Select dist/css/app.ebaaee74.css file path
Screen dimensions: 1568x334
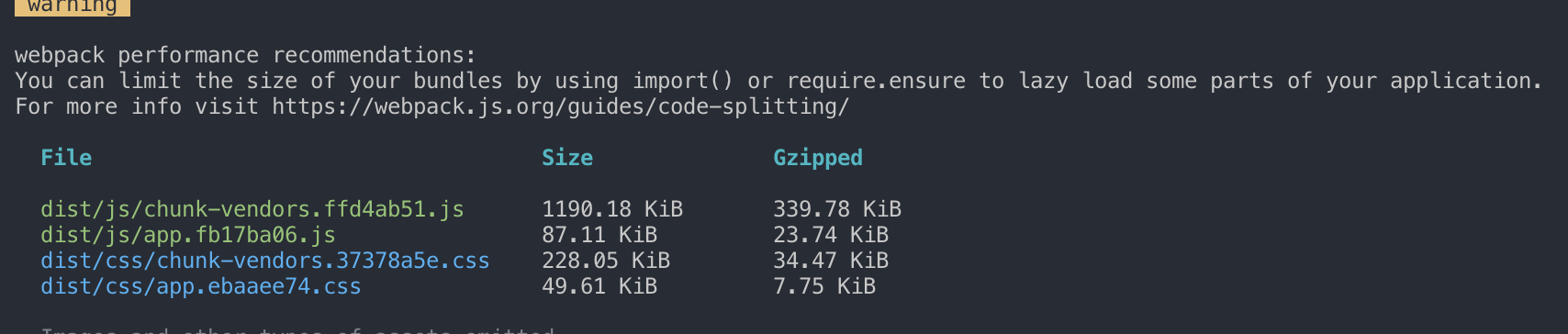[x=201, y=286]
